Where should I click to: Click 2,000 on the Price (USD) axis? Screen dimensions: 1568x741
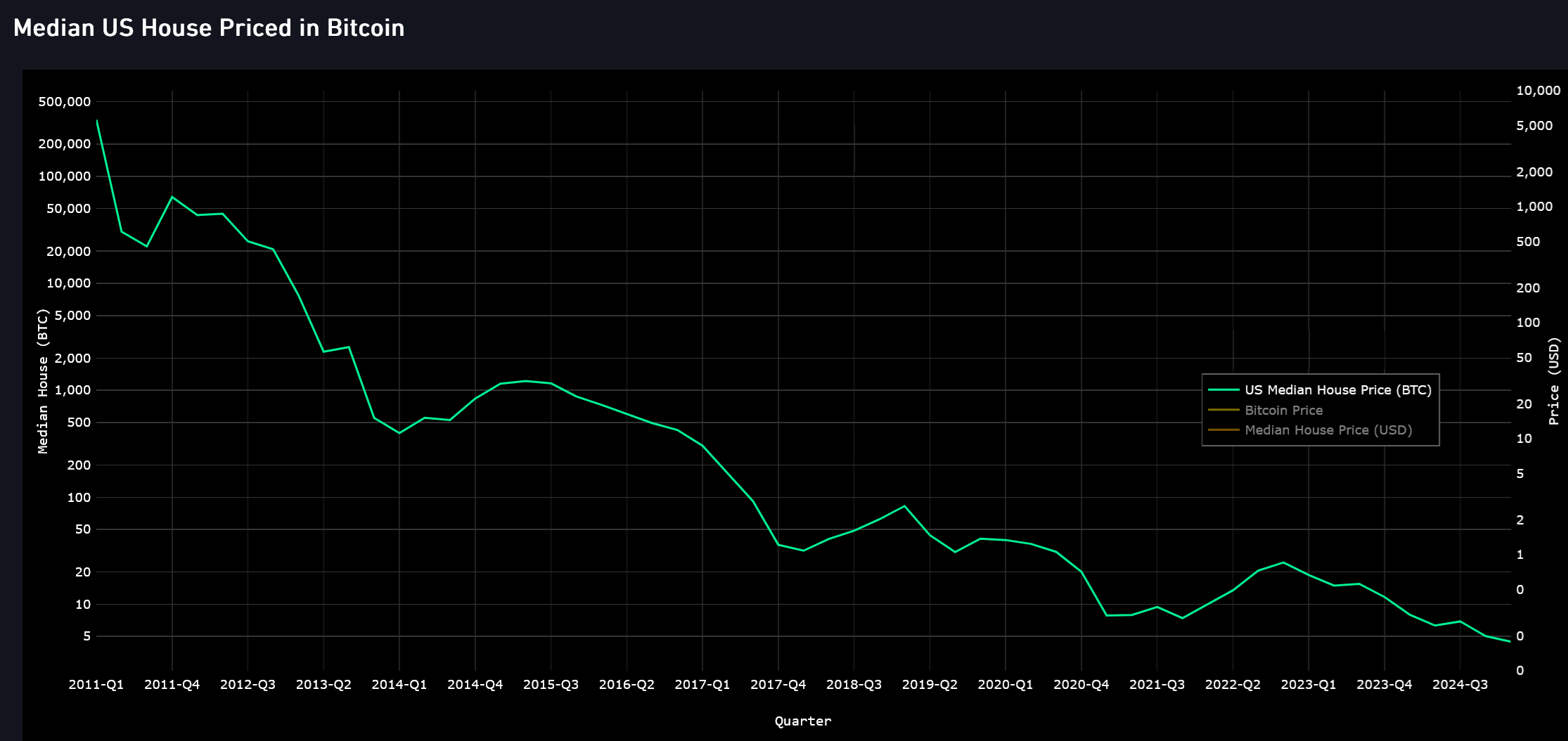tap(1535, 172)
